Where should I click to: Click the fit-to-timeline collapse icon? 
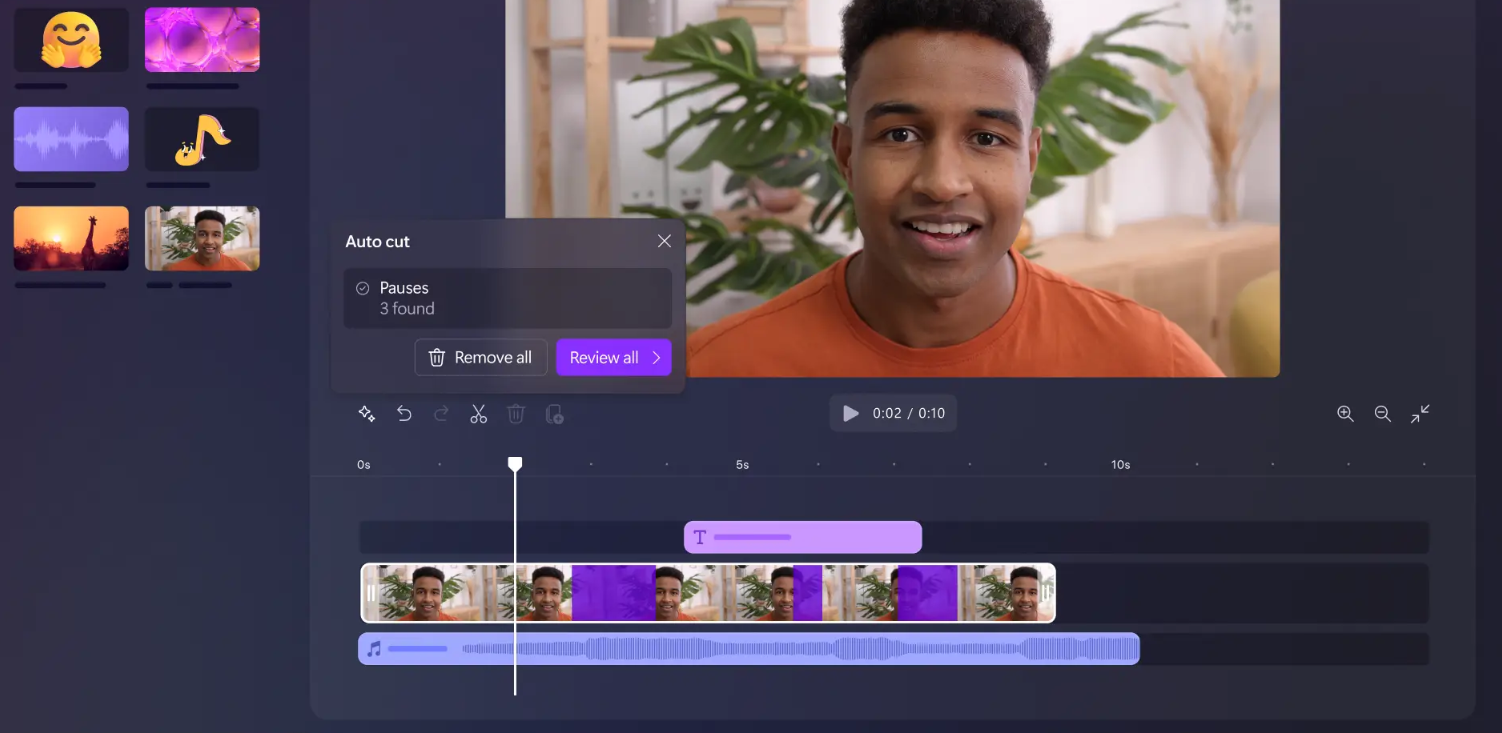1420,414
